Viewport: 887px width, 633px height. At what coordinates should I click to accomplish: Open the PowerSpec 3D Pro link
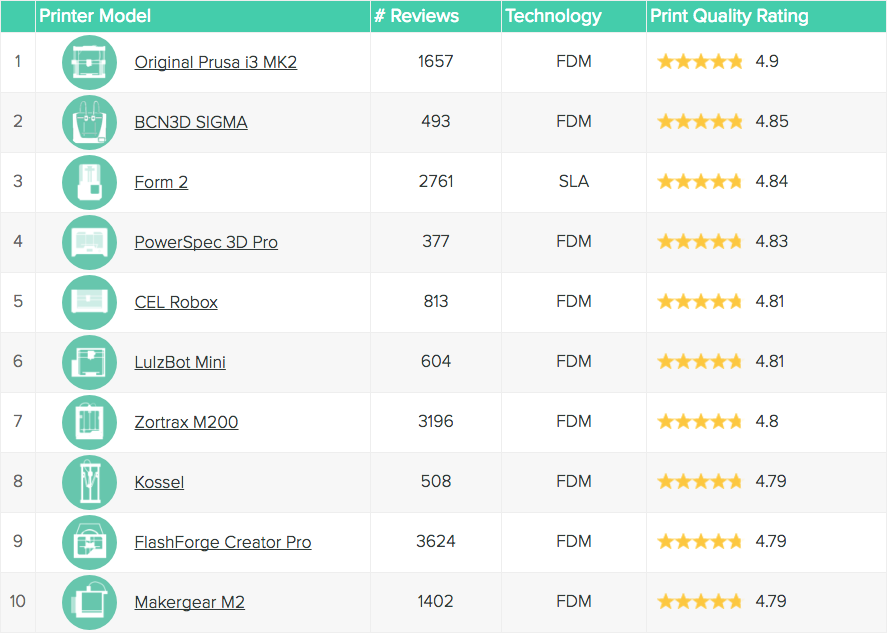click(x=206, y=242)
